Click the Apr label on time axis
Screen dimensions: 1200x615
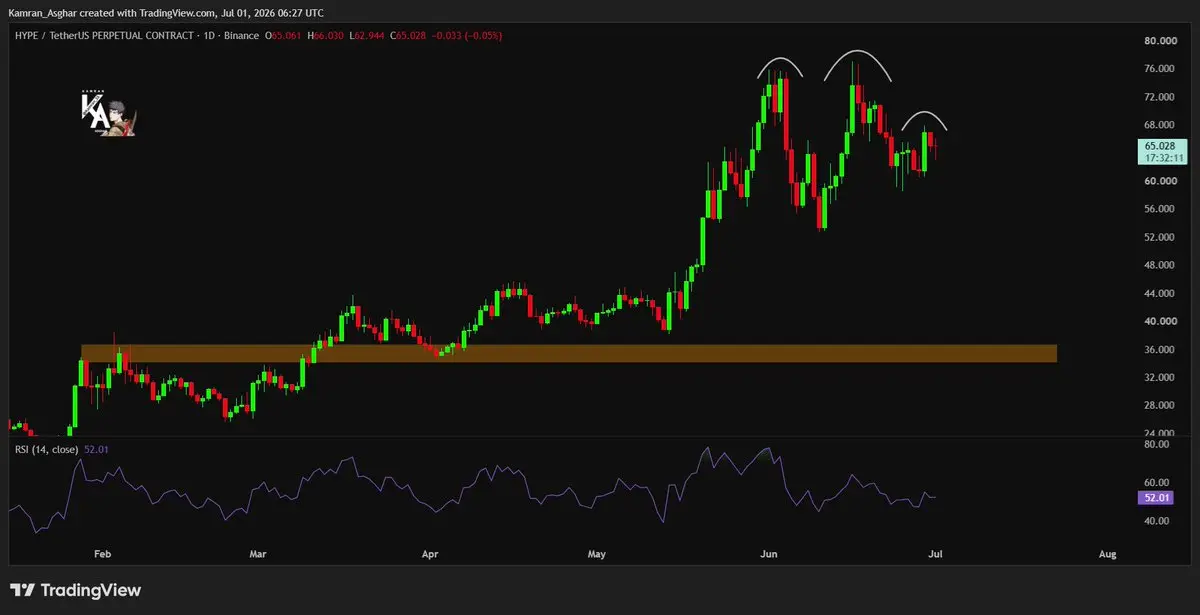click(430, 553)
